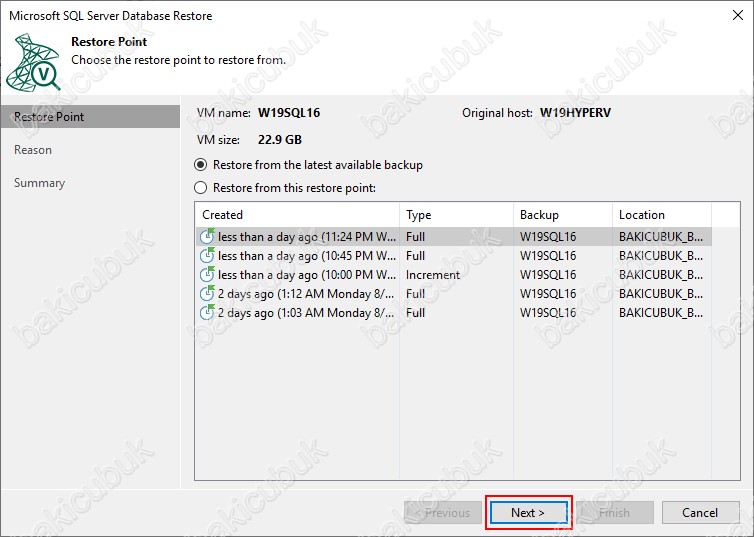Cancel the database restore wizard

(x=700, y=513)
